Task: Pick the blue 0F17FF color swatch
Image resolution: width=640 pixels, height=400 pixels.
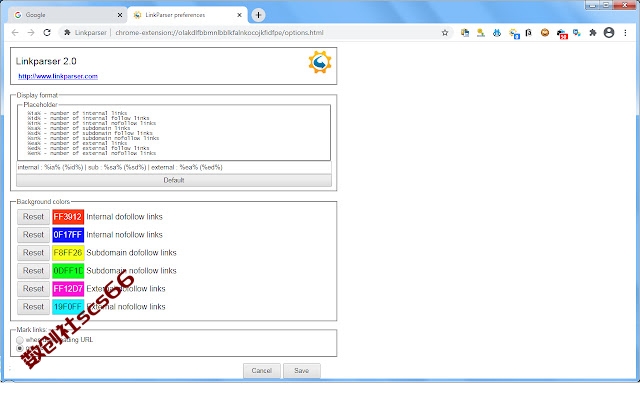Action: point(68,235)
